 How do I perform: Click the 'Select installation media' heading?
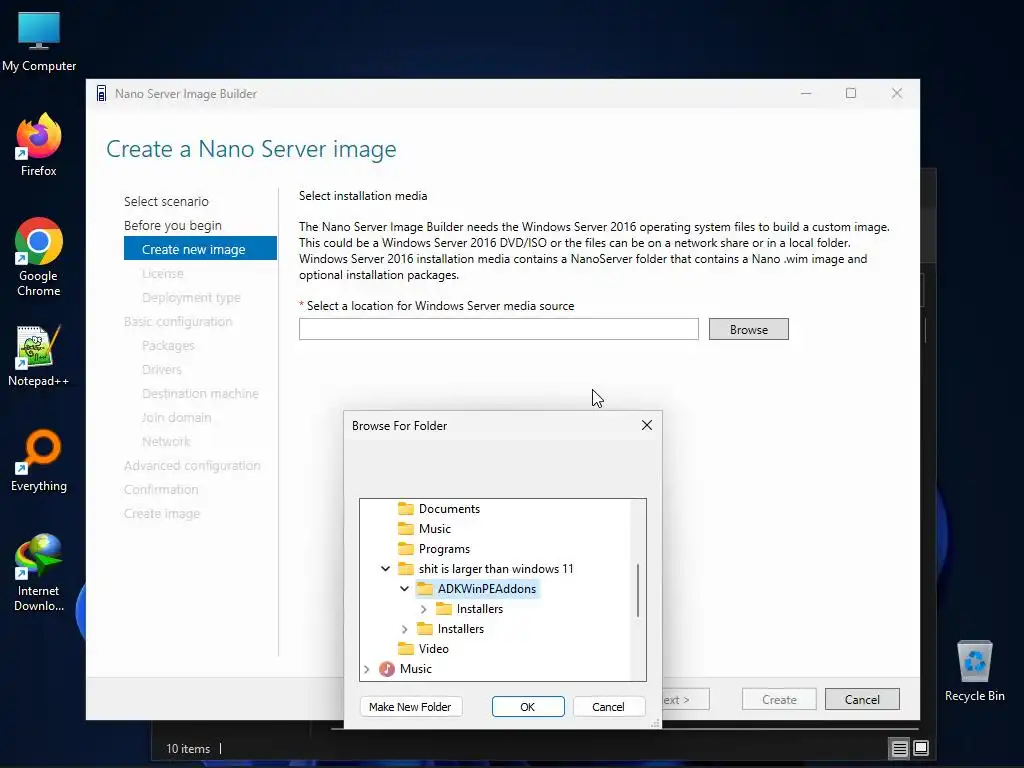pyautogui.click(x=363, y=196)
